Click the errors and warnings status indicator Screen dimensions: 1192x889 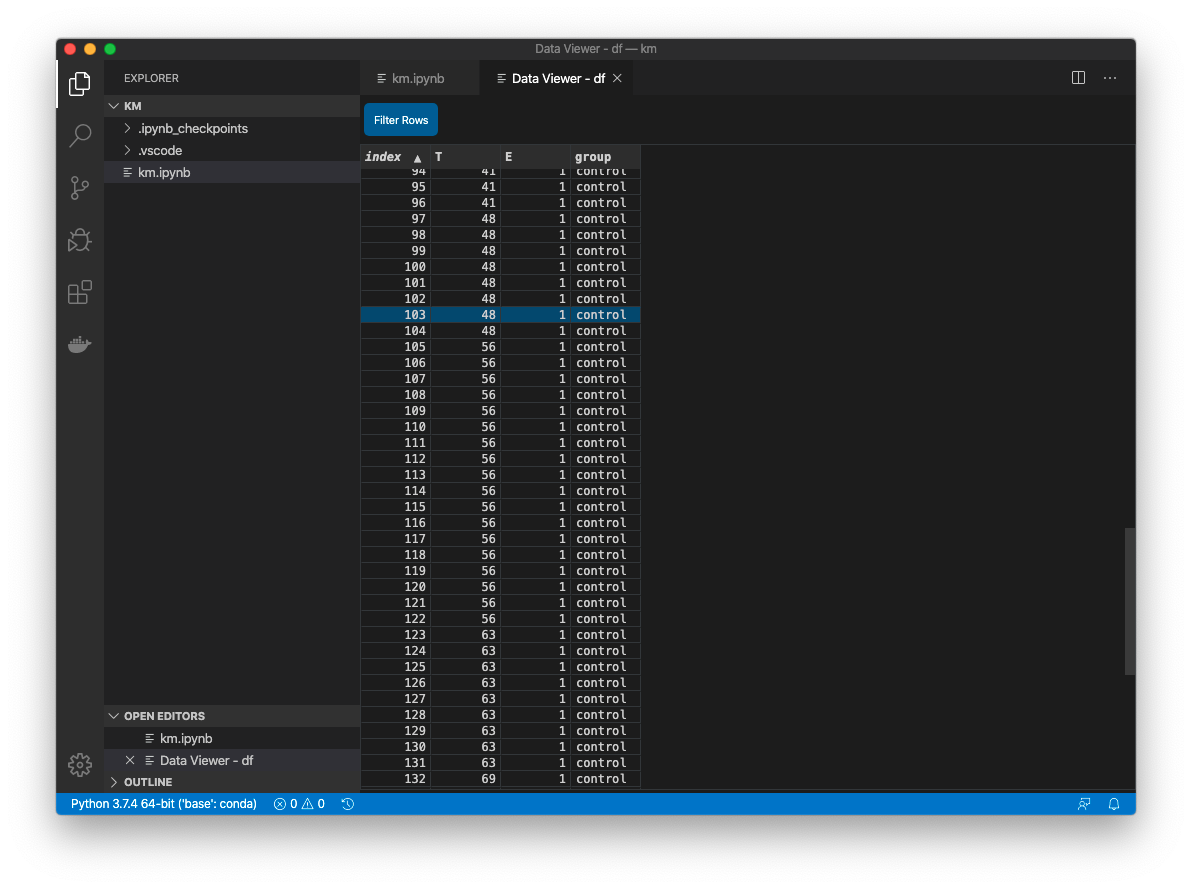click(300, 804)
